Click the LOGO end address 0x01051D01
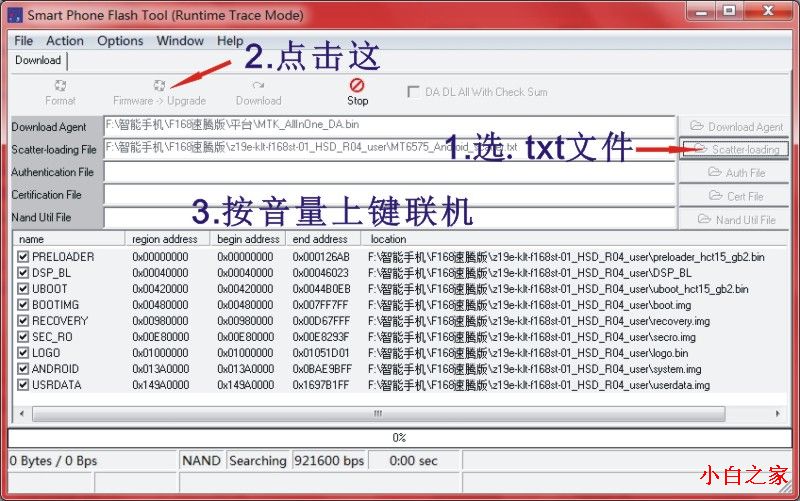This screenshot has height=501, width=800. pos(321,353)
